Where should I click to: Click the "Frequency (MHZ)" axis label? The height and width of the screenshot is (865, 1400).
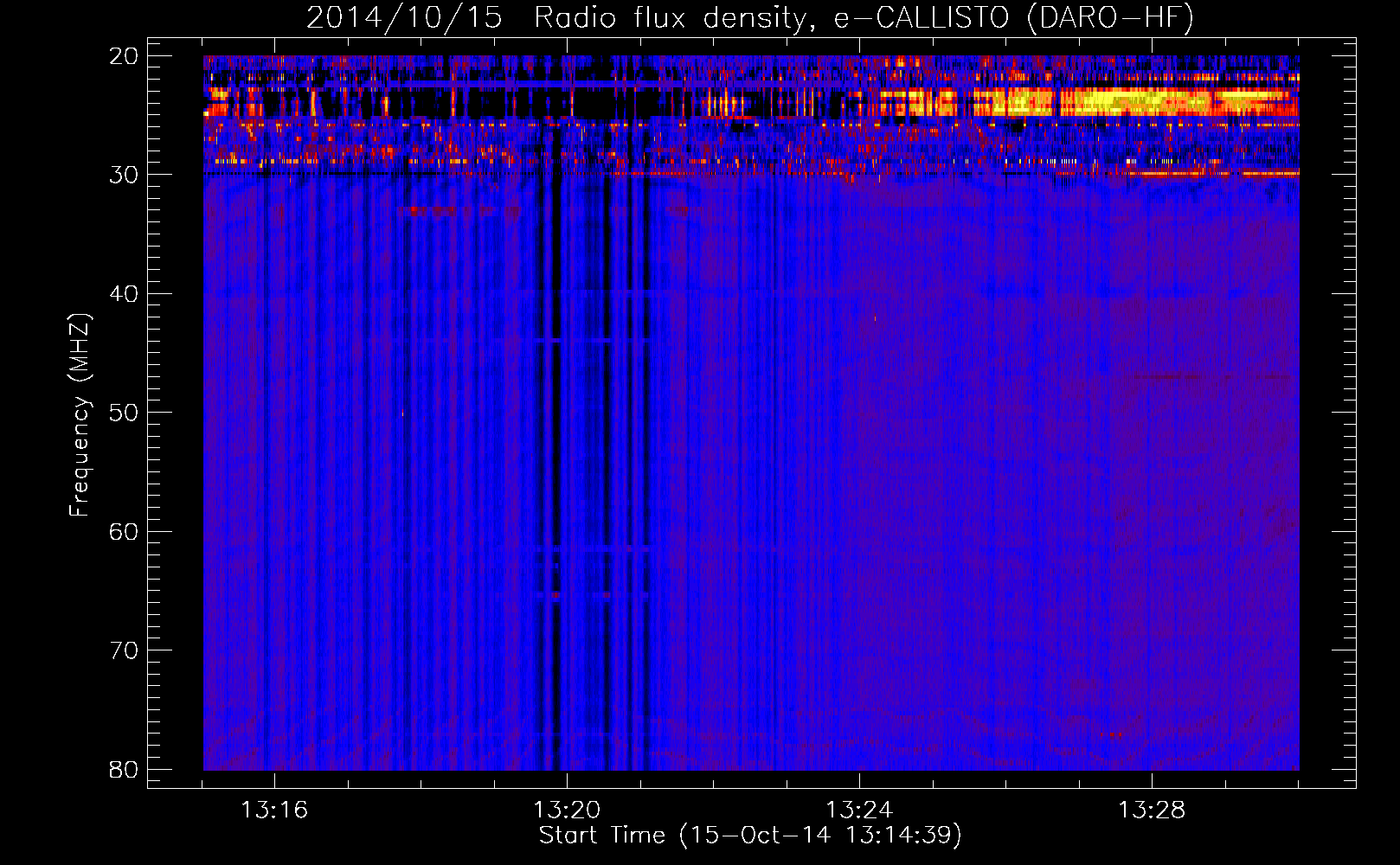pyautogui.click(x=80, y=415)
